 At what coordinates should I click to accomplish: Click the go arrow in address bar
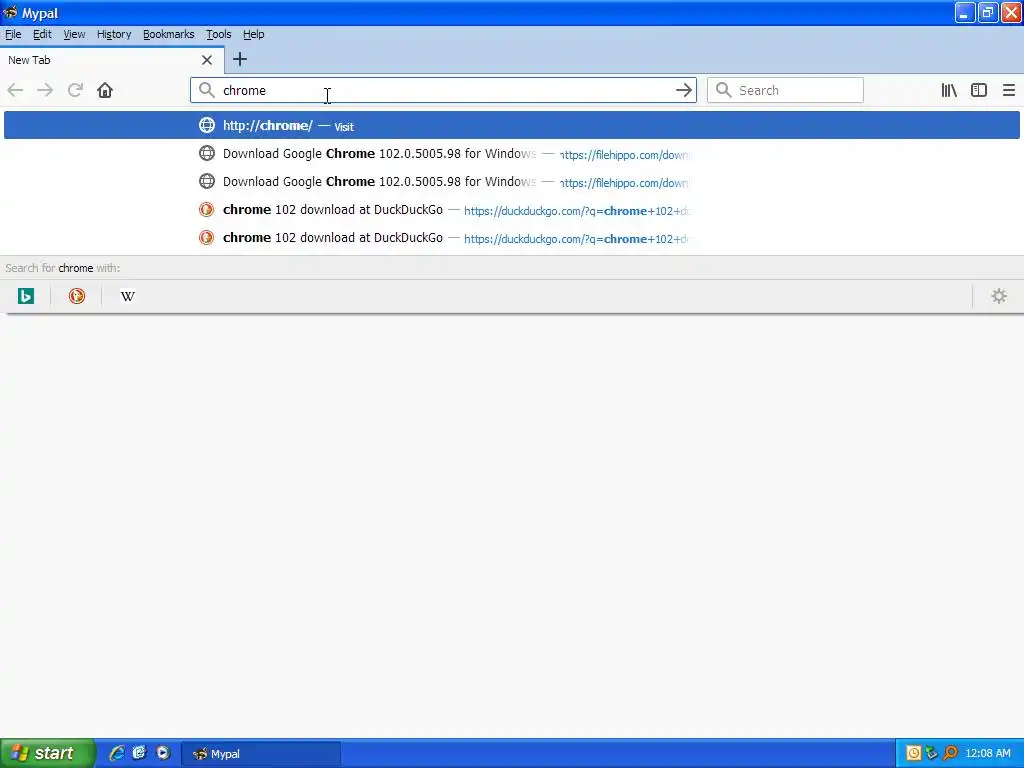pos(684,90)
